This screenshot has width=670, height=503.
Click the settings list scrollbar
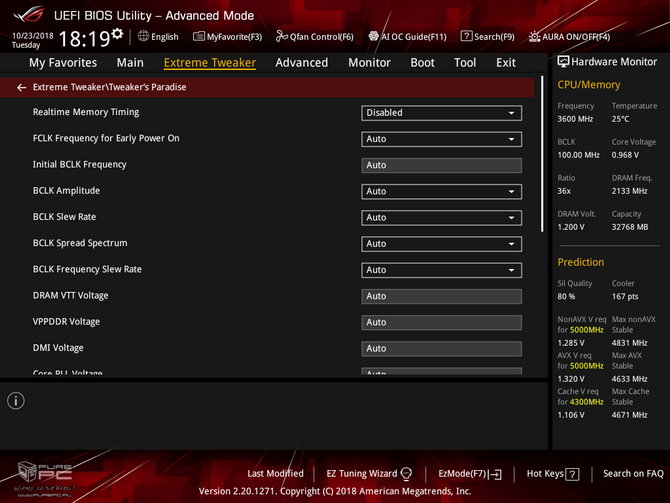[542, 154]
